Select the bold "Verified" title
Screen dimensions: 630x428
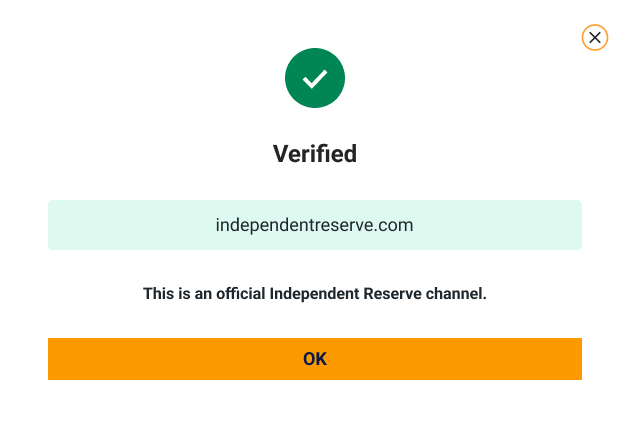(315, 154)
